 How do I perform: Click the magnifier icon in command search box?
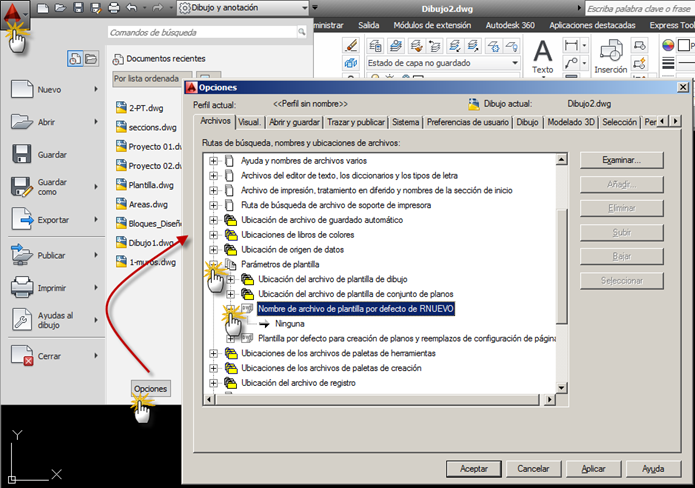point(301,31)
